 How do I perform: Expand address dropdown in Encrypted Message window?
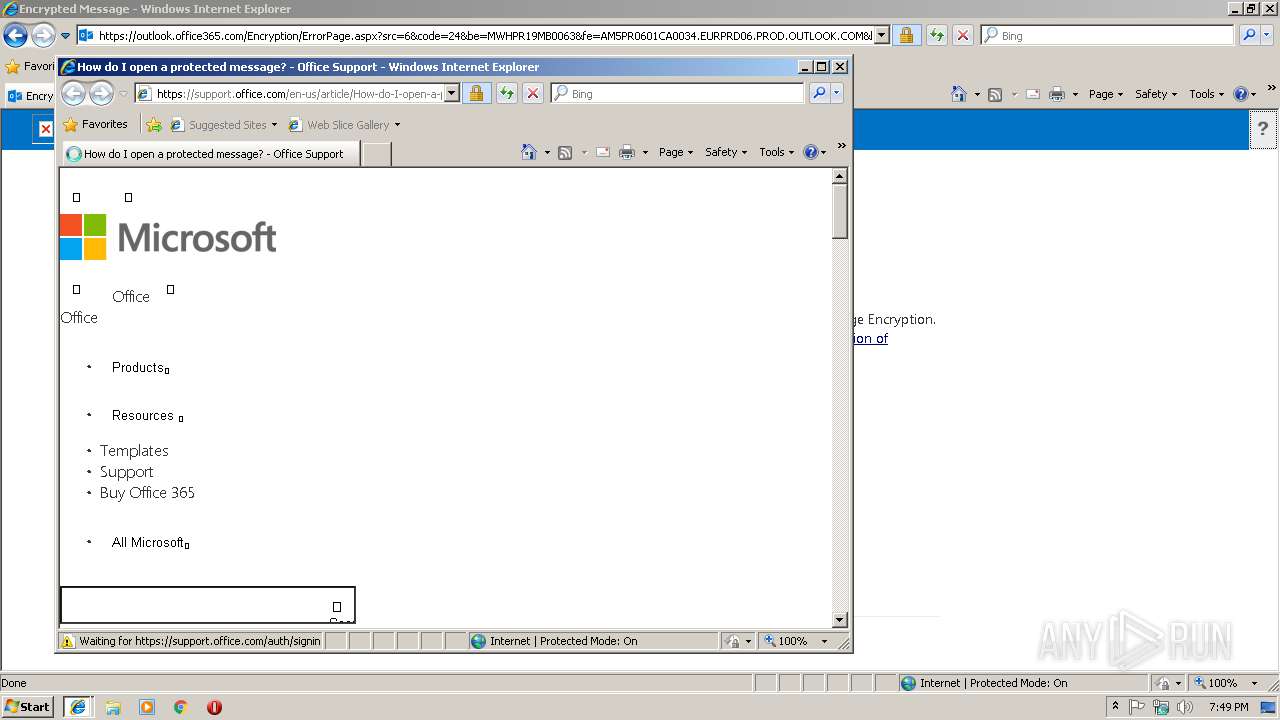pyautogui.click(x=881, y=35)
